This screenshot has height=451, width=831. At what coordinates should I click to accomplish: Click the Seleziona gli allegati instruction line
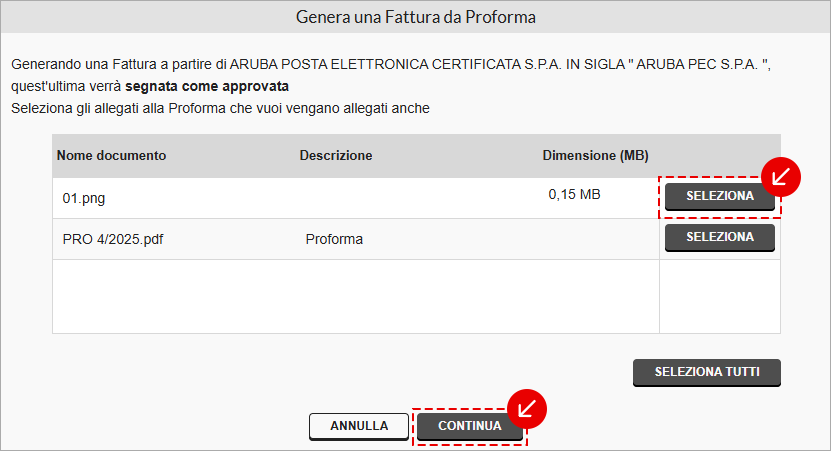220,108
